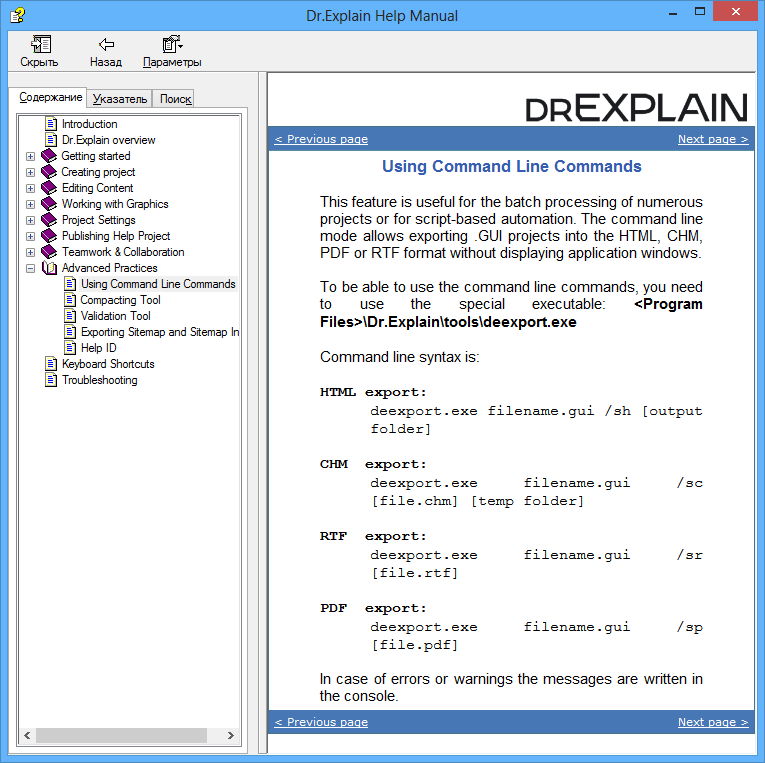Select the Creating project entry
This screenshot has height=763, width=765.
[x=98, y=172]
